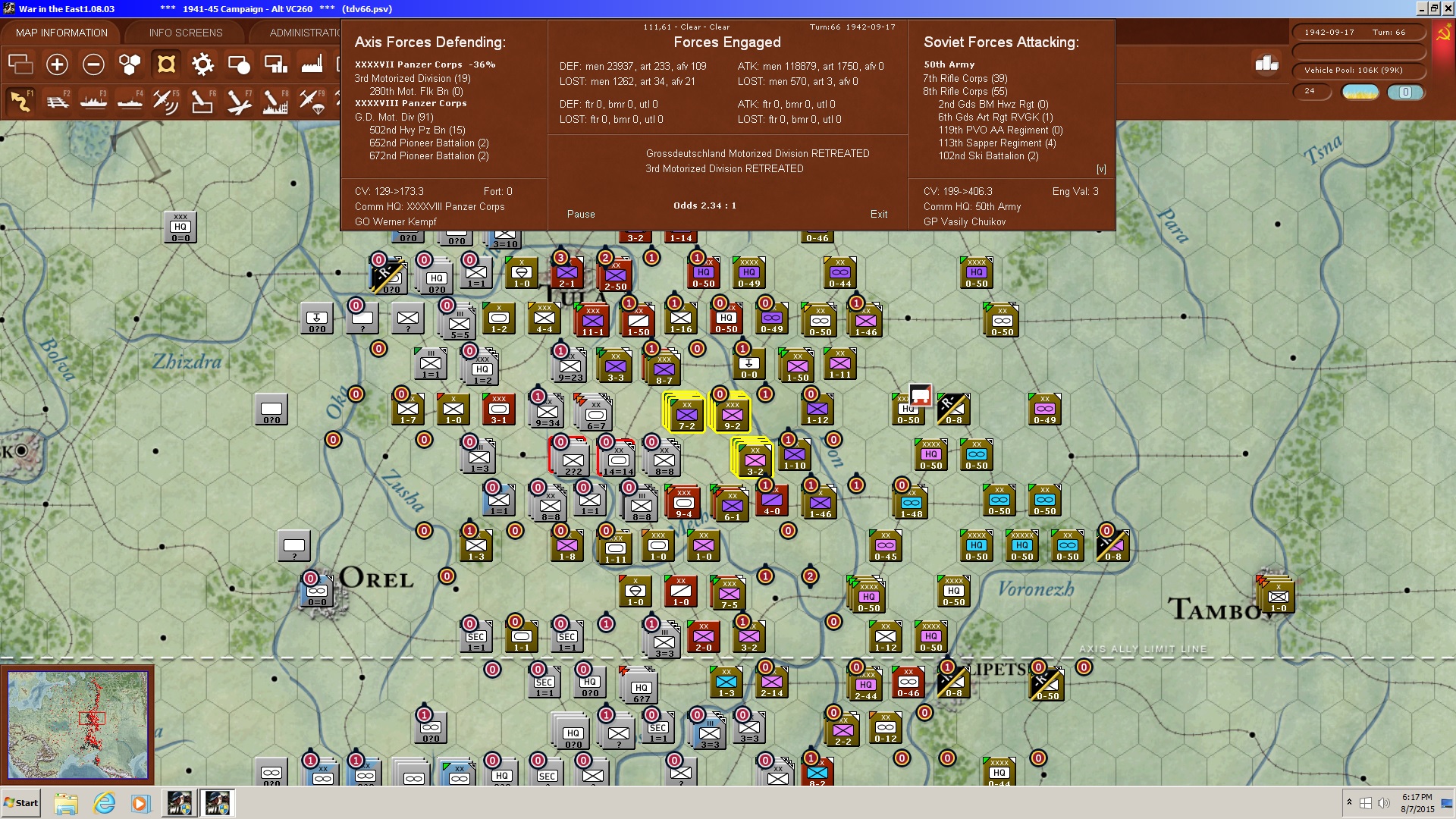Select the F6 bomb unit mode icon
The width and height of the screenshot is (1456, 819).
tap(202, 101)
